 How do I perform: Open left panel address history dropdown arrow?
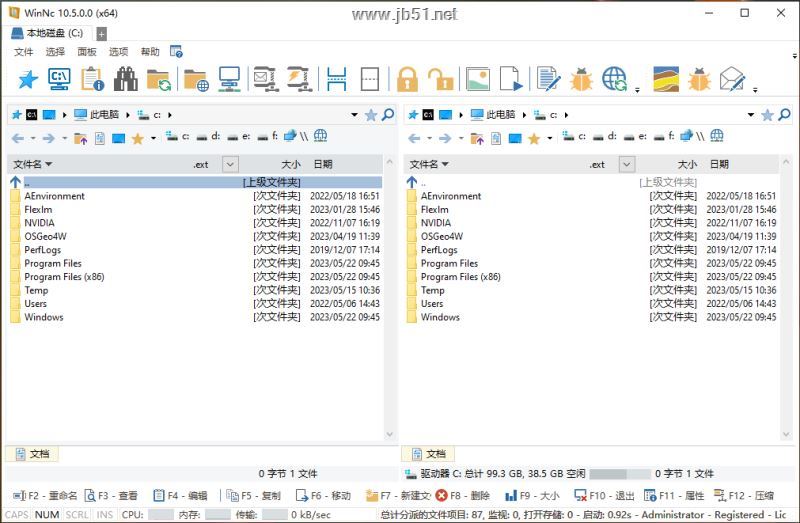coord(354,115)
